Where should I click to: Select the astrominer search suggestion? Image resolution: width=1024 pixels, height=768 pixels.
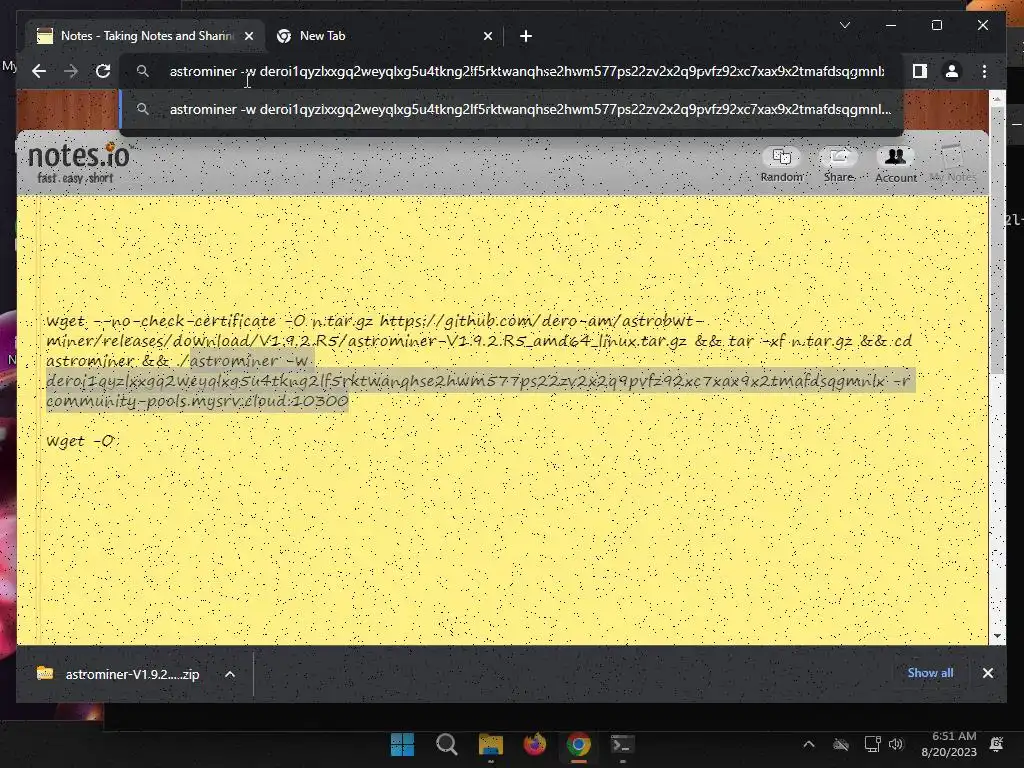[x=513, y=110]
